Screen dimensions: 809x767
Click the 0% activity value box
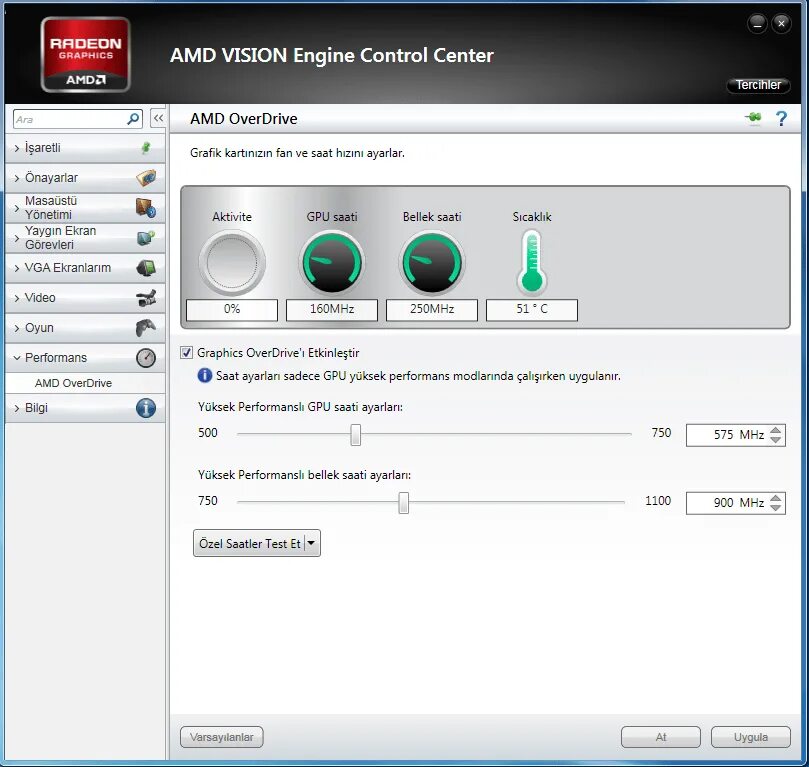[x=232, y=309]
